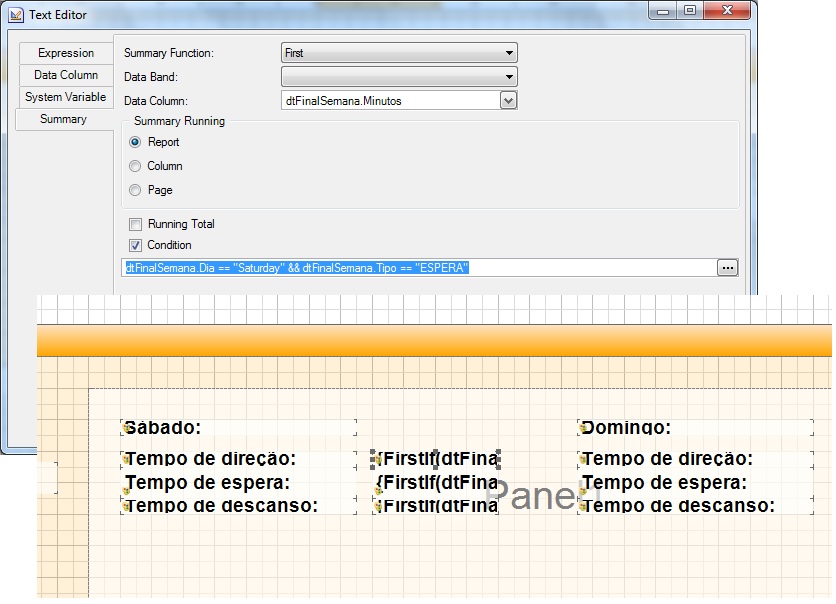Click the Text Editor window icon
836x604 pixels.
click(16, 15)
